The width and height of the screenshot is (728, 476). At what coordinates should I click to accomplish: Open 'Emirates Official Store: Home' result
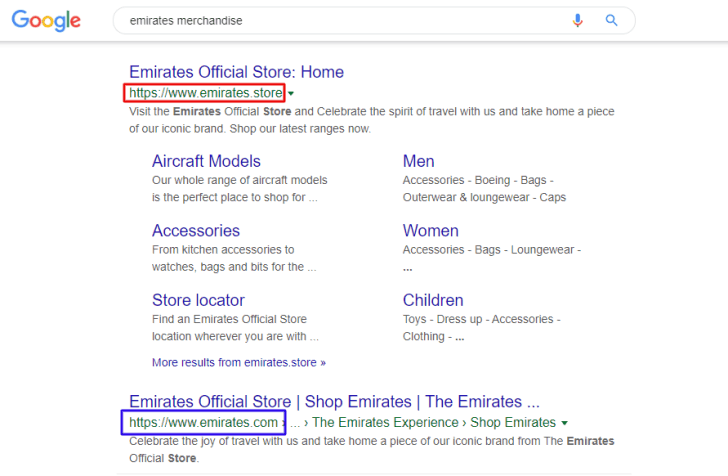(x=236, y=72)
